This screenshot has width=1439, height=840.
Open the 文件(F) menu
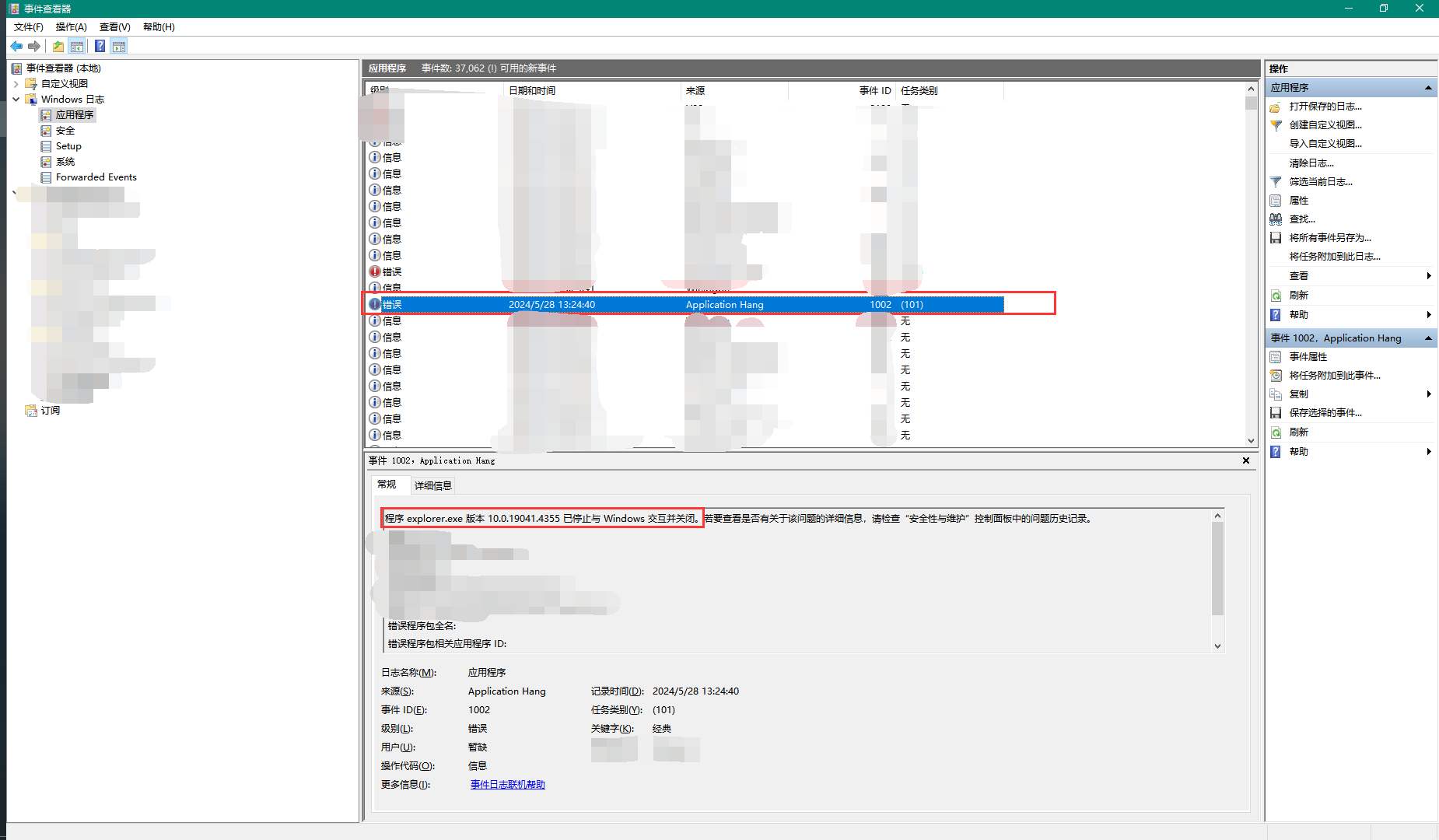click(x=29, y=27)
